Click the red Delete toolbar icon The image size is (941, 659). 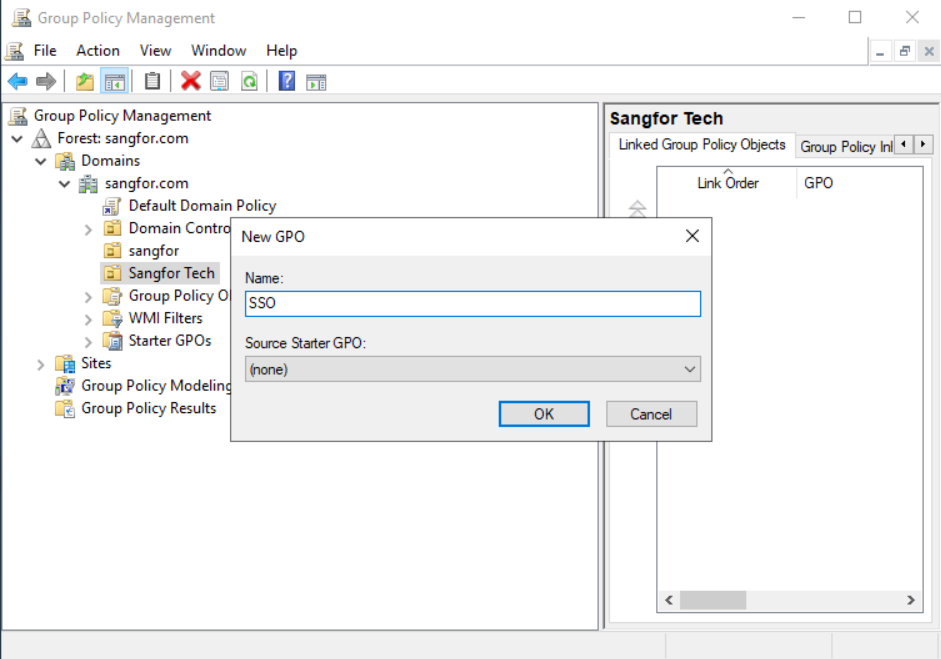pyautogui.click(x=190, y=81)
